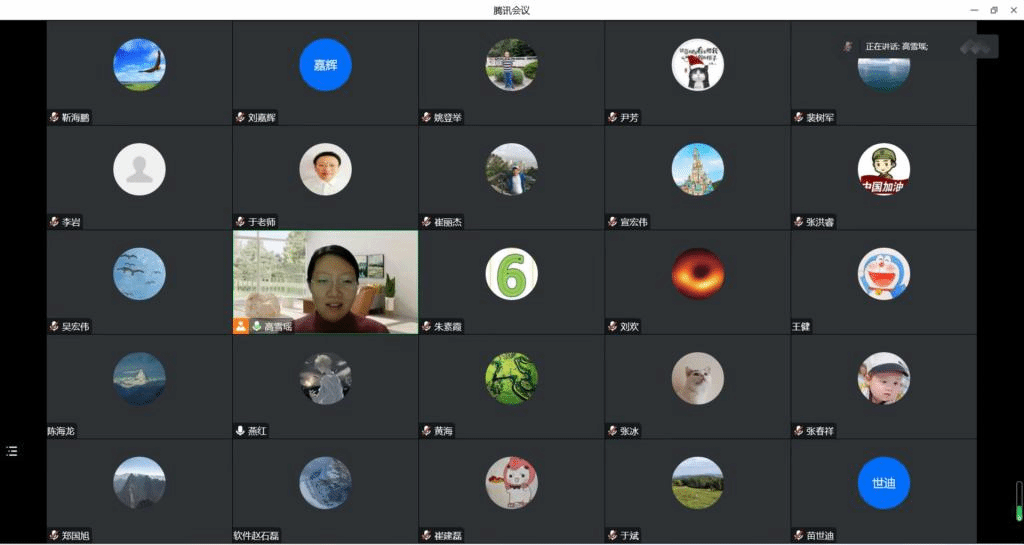Viewport: 1024px width, 545px height.
Task: Click the blue 嘉辉 avatar
Action: point(325,65)
